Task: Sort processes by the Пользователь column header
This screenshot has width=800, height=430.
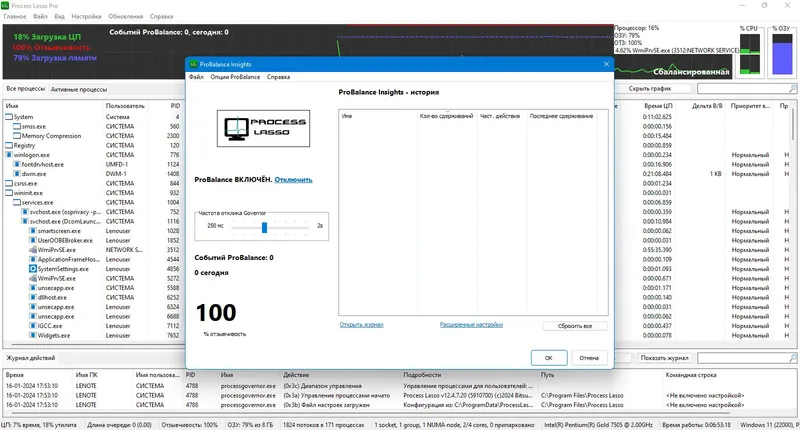Action: pyautogui.click(x=125, y=106)
